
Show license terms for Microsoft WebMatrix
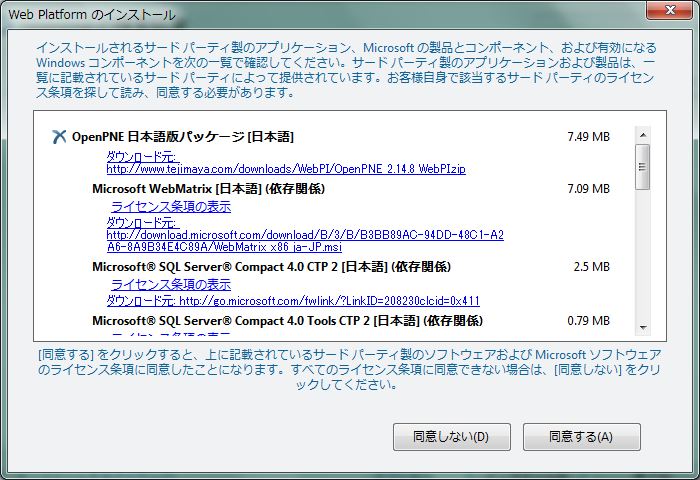click(x=170, y=206)
